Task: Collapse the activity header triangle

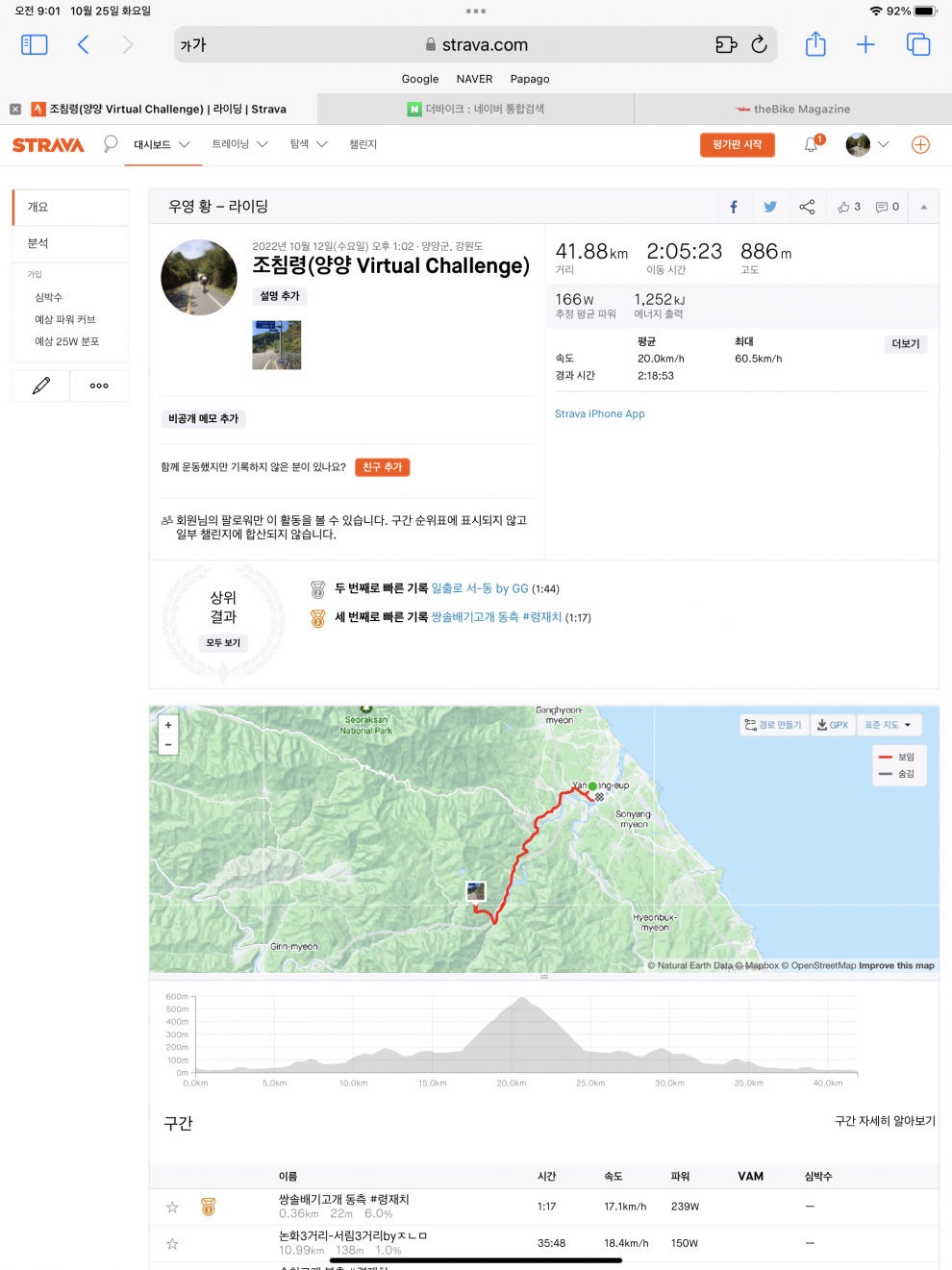Action: coord(924,207)
